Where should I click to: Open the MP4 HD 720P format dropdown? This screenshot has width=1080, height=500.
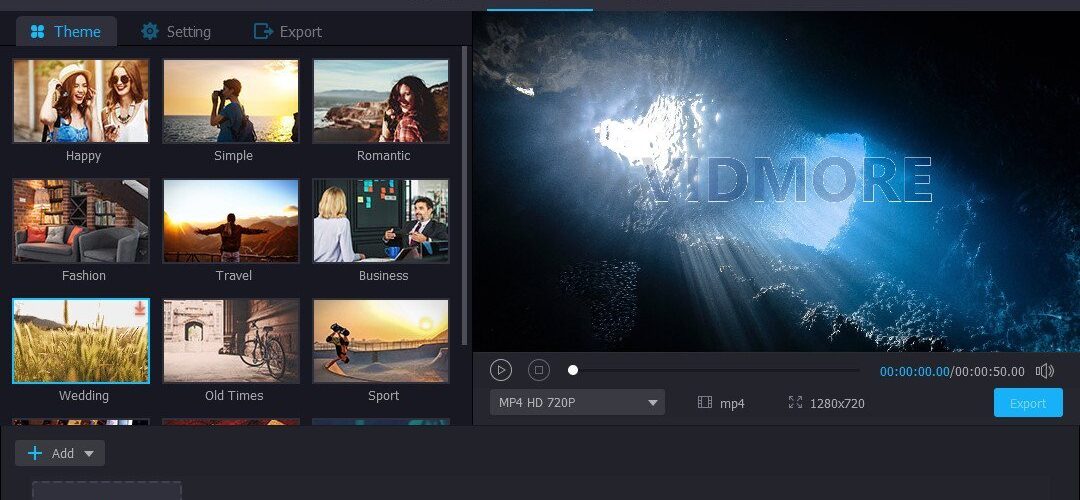pyautogui.click(x=577, y=402)
